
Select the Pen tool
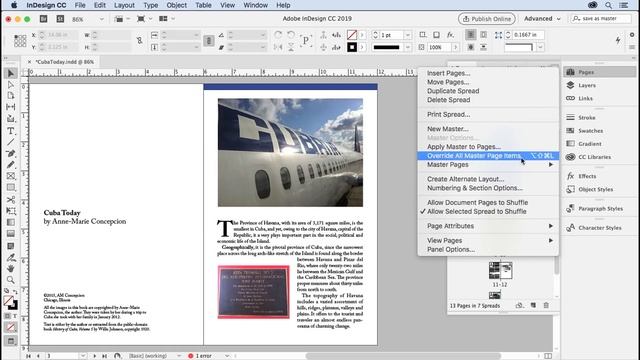pyautogui.click(x=11, y=153)
